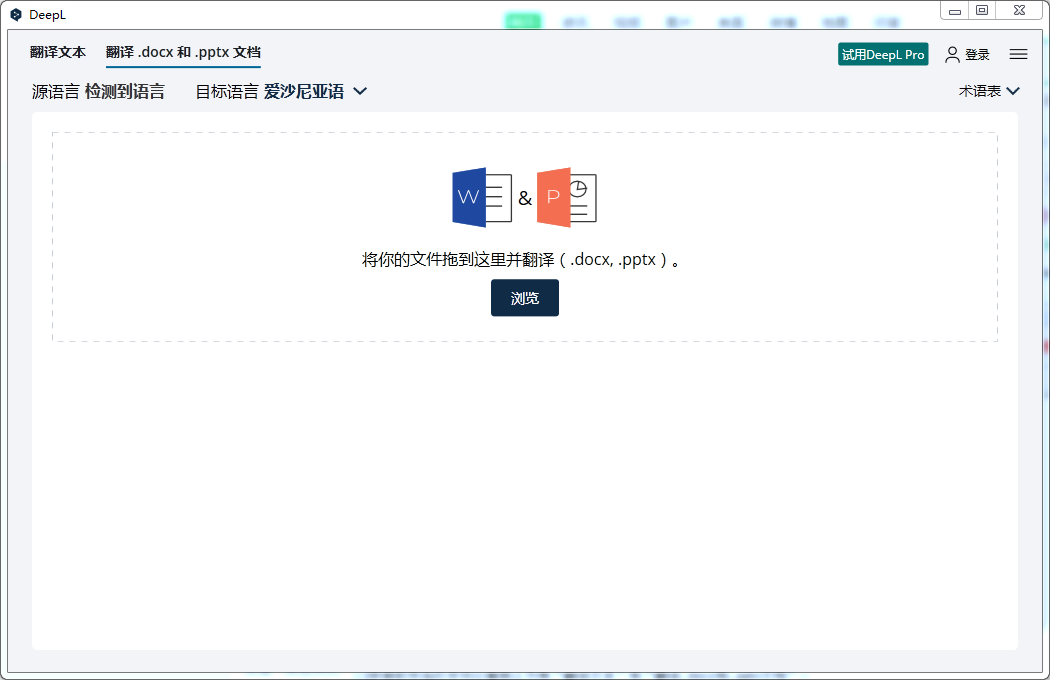Select 爱沙尼亚语 to change target language

coord(302,91)
